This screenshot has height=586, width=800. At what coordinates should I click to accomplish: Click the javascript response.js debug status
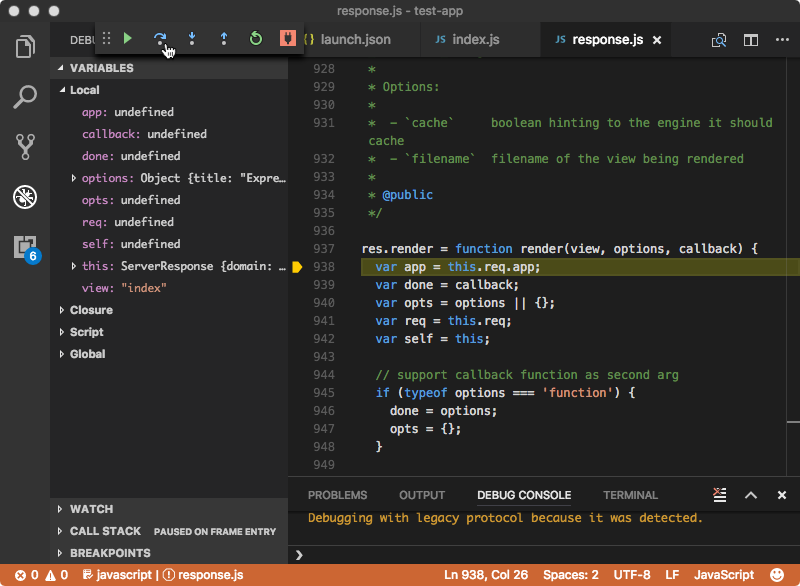[163, 575]
